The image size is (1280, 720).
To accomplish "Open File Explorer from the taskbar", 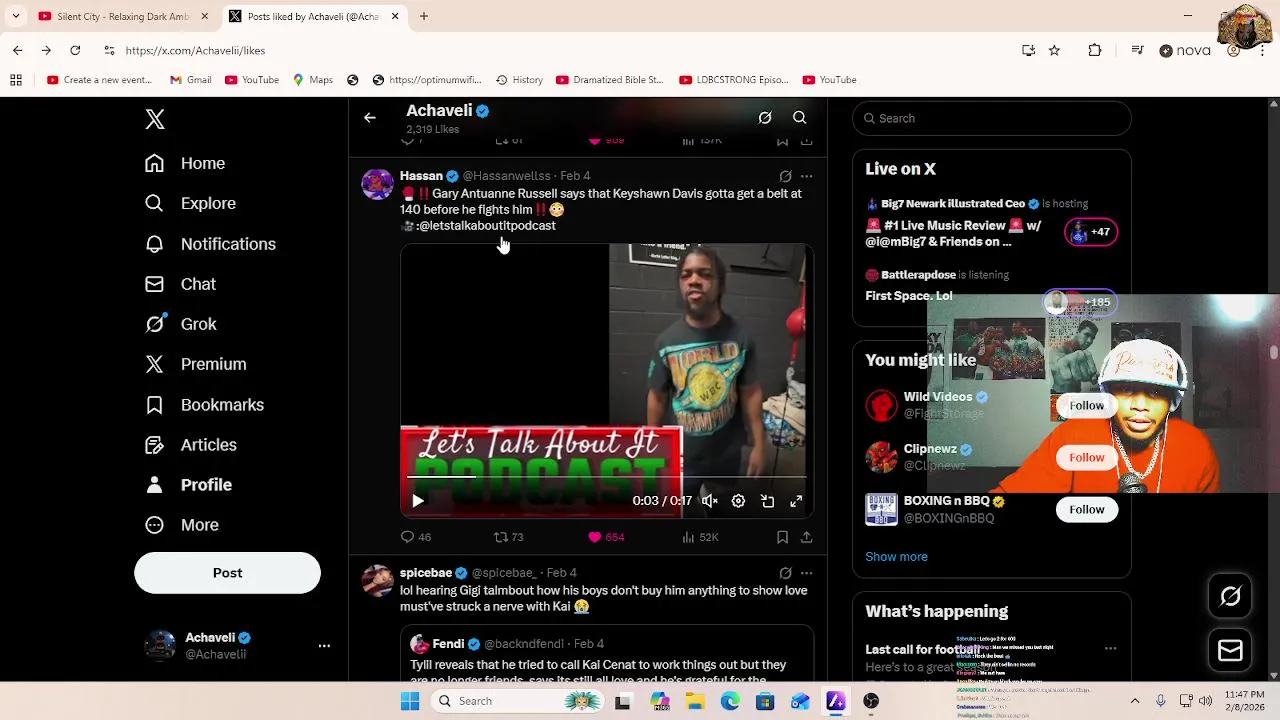I will [x=695, y=701].
